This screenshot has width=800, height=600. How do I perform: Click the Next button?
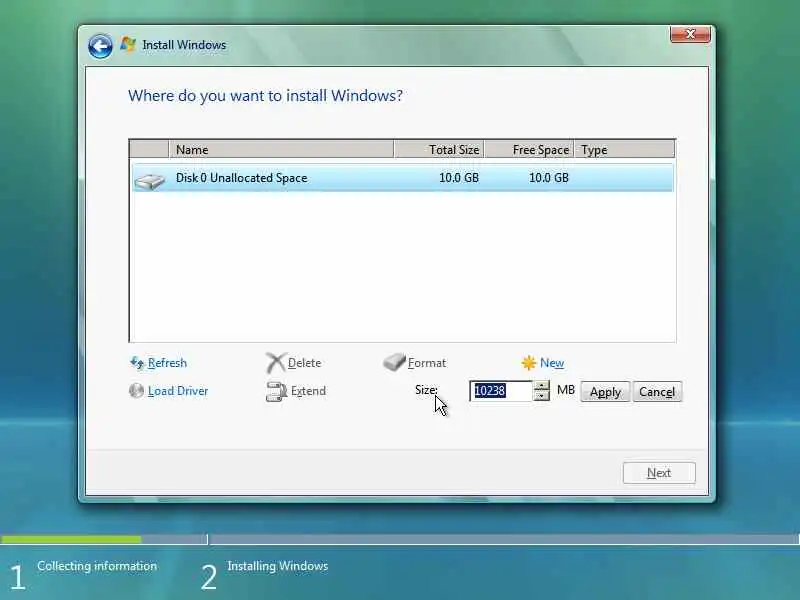pyautogui.click(x=659, y=473)
